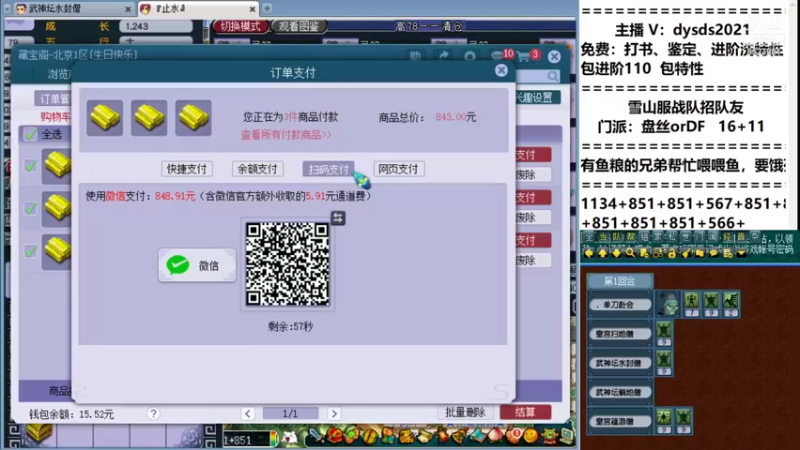Go to next cart page arrow

coord(334,413)
